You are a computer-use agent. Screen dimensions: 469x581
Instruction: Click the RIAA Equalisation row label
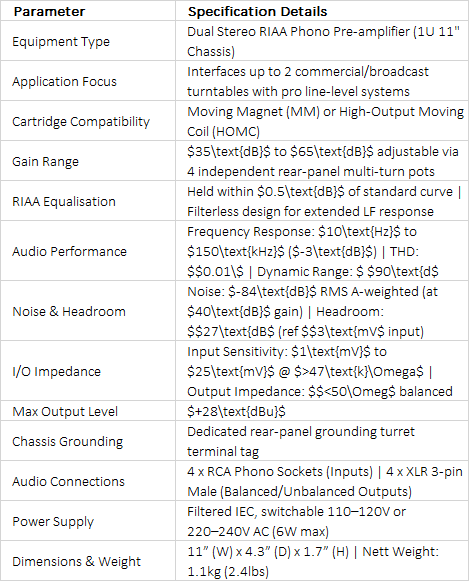64,202
